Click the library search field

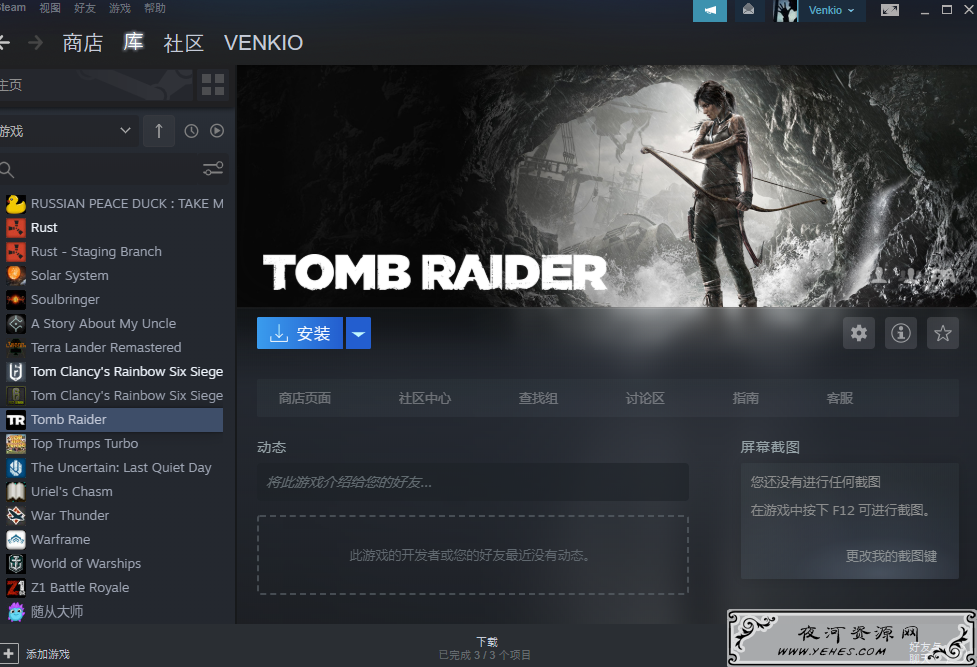click(x=100, y=169)
